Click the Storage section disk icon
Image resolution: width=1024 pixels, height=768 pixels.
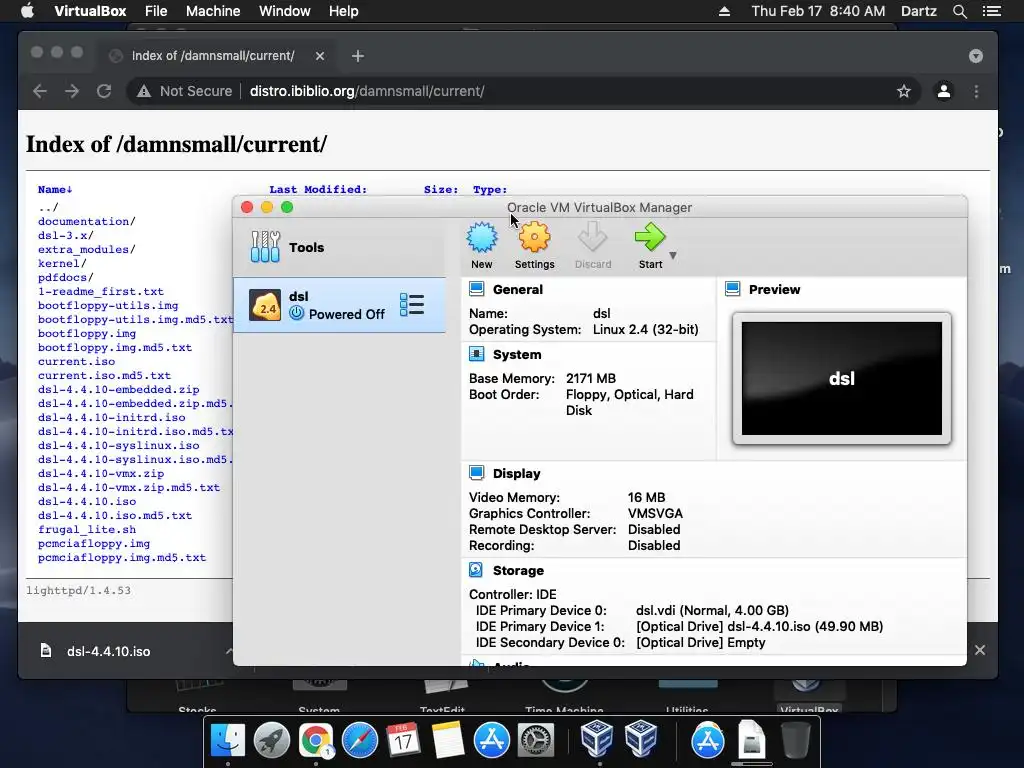[477, 570]
